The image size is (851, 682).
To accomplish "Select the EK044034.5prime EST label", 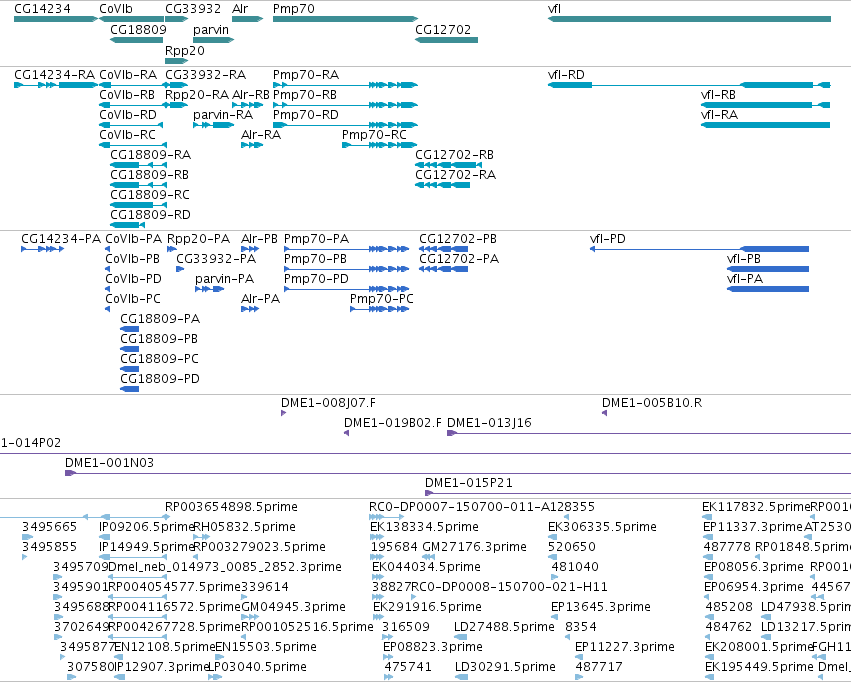I will tap(426, 567).
